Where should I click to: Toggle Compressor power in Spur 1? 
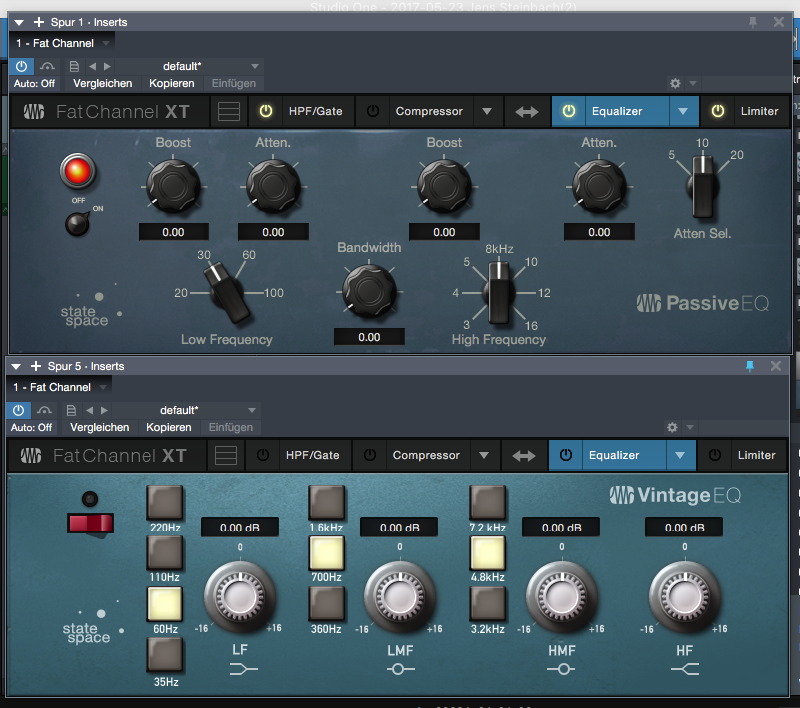pyautogui.click(x=373, y=111)
